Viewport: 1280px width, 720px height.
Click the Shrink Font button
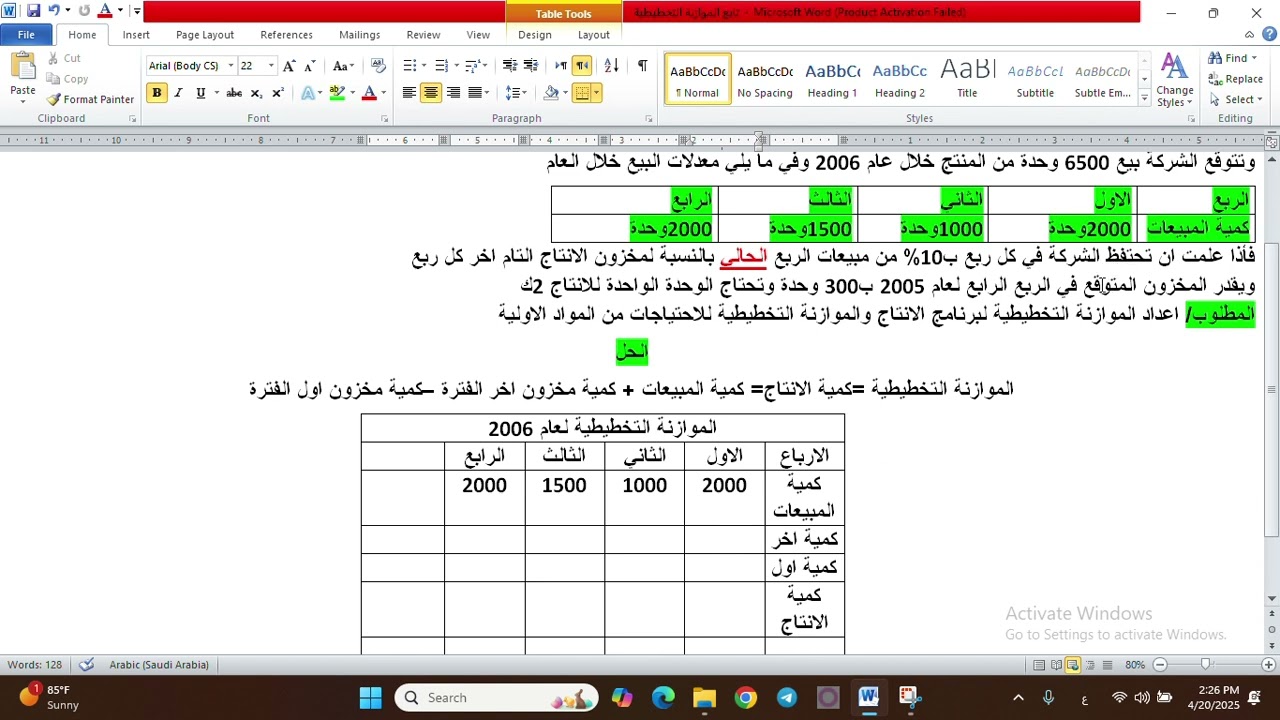pos(310,66)
